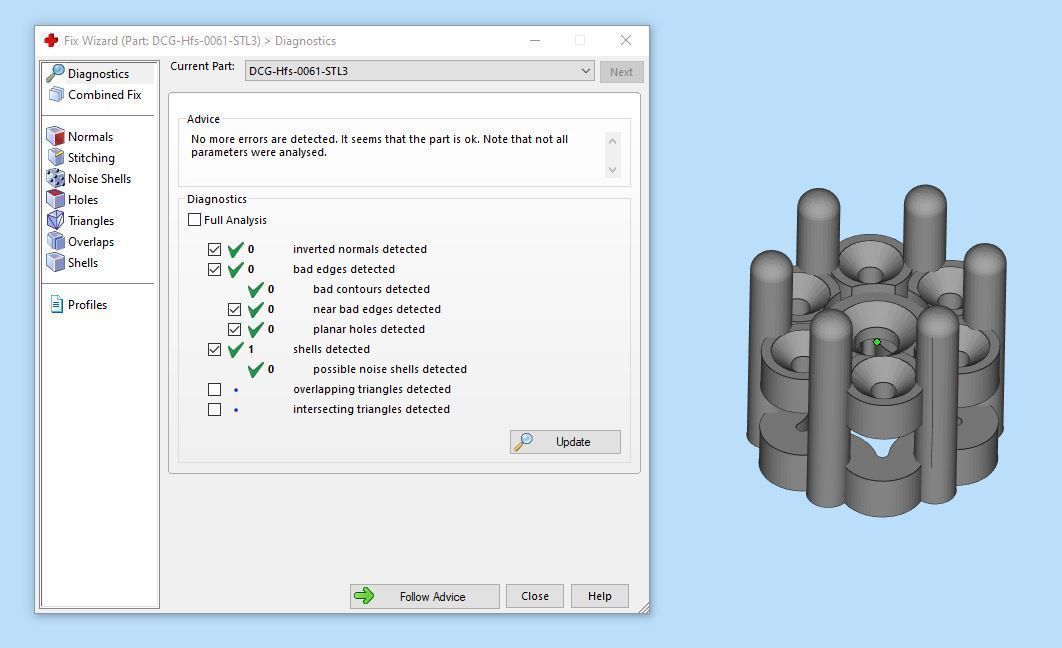
Task: Click the Overlaps page label
Action: (x=91, y=242)
